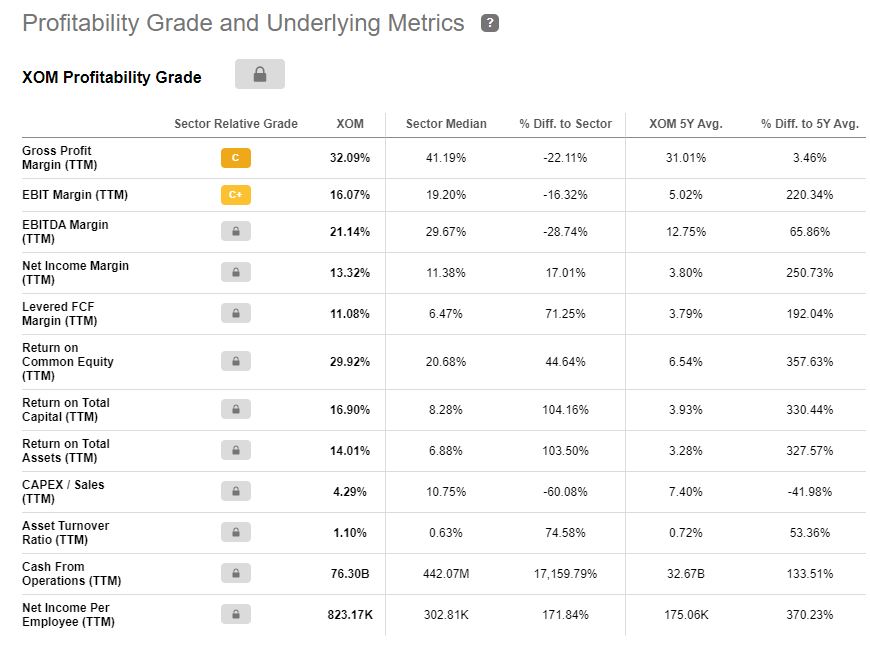Unlock the Net Income Per Employee grade
This screenshot has width=870, height=645.
[236, 614]
